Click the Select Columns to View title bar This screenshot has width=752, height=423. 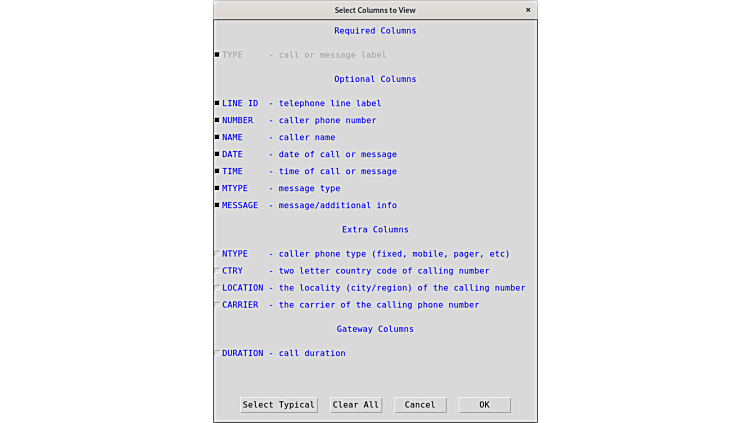pos(375,10)
